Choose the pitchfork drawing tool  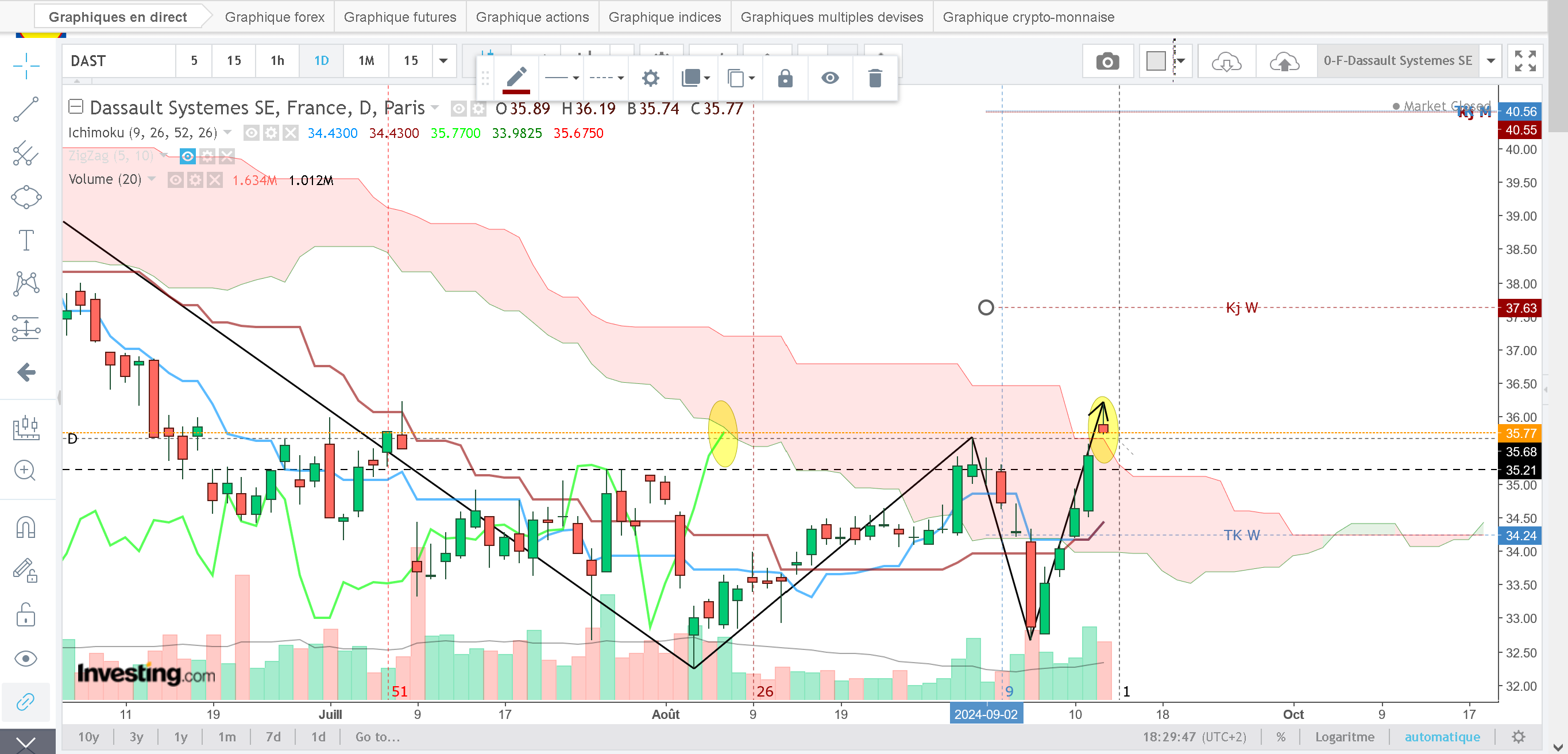point(26,153)
